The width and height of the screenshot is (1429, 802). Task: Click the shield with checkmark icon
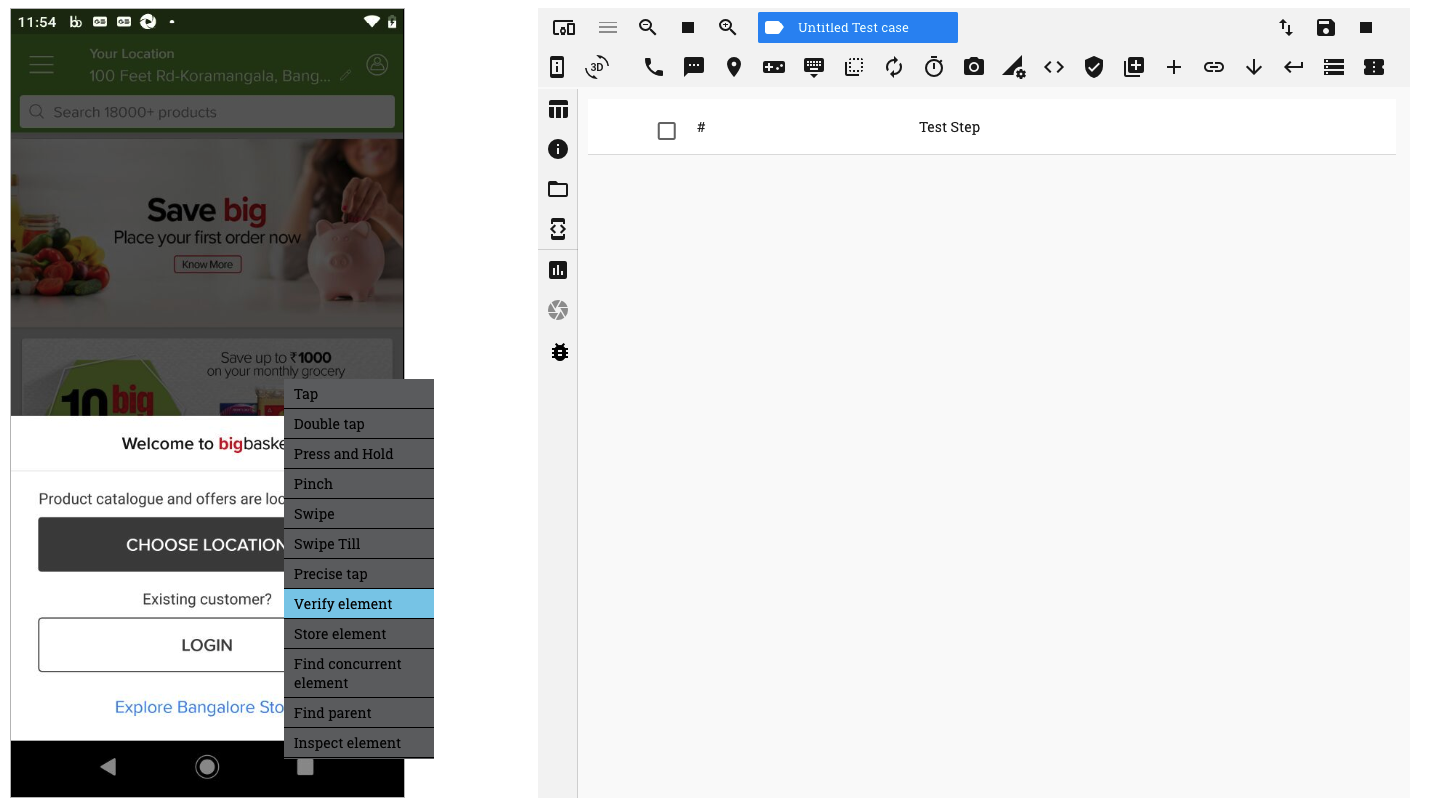(1094, 67)
